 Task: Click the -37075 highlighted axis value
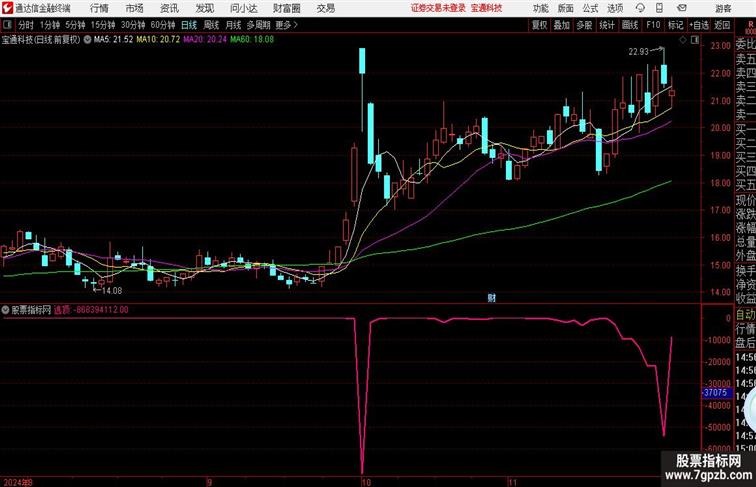click(716, 392)
